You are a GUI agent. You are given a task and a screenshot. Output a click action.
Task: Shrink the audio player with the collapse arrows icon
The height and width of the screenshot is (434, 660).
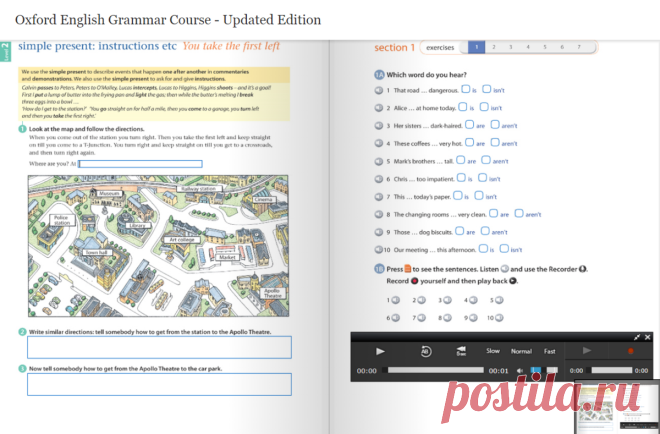[637, 337]
